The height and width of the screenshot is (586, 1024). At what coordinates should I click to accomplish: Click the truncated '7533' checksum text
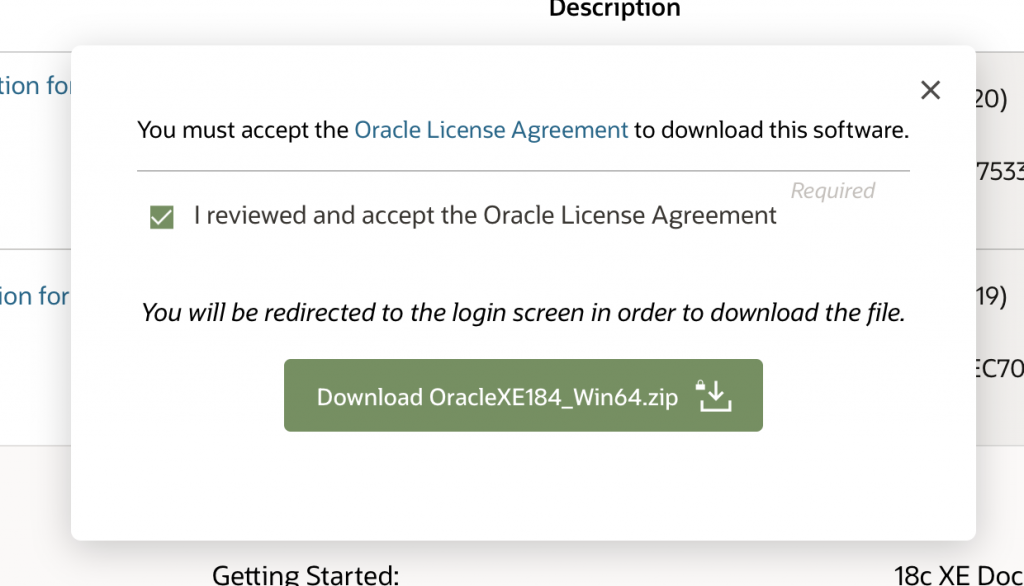pos(998,172)
